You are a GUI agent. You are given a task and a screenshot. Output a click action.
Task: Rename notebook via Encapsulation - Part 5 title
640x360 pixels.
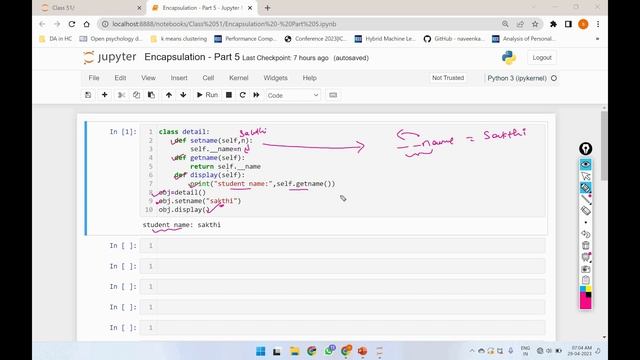point(192,57)
